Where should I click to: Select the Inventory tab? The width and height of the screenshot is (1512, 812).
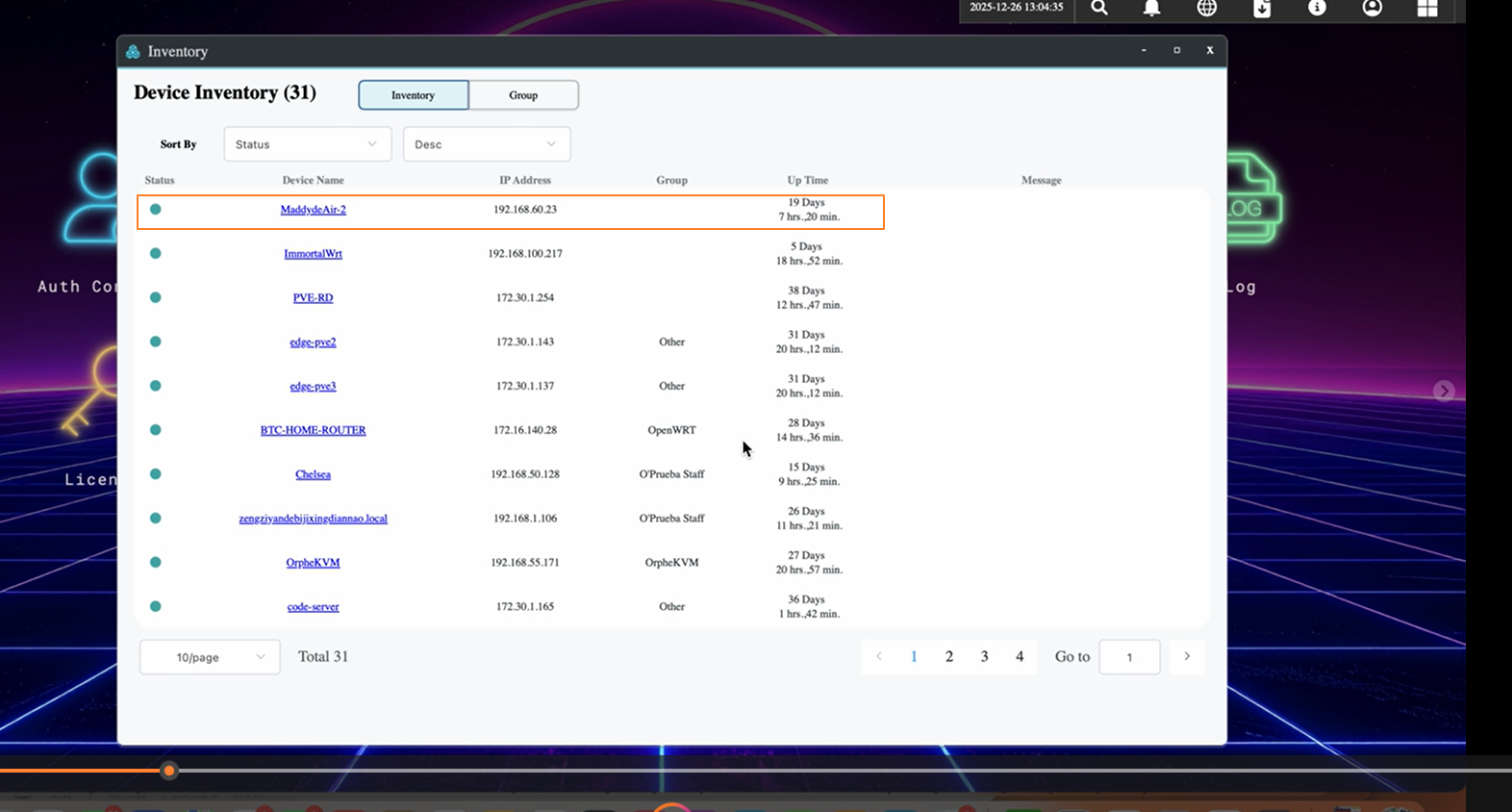click(x=413, y=95)
